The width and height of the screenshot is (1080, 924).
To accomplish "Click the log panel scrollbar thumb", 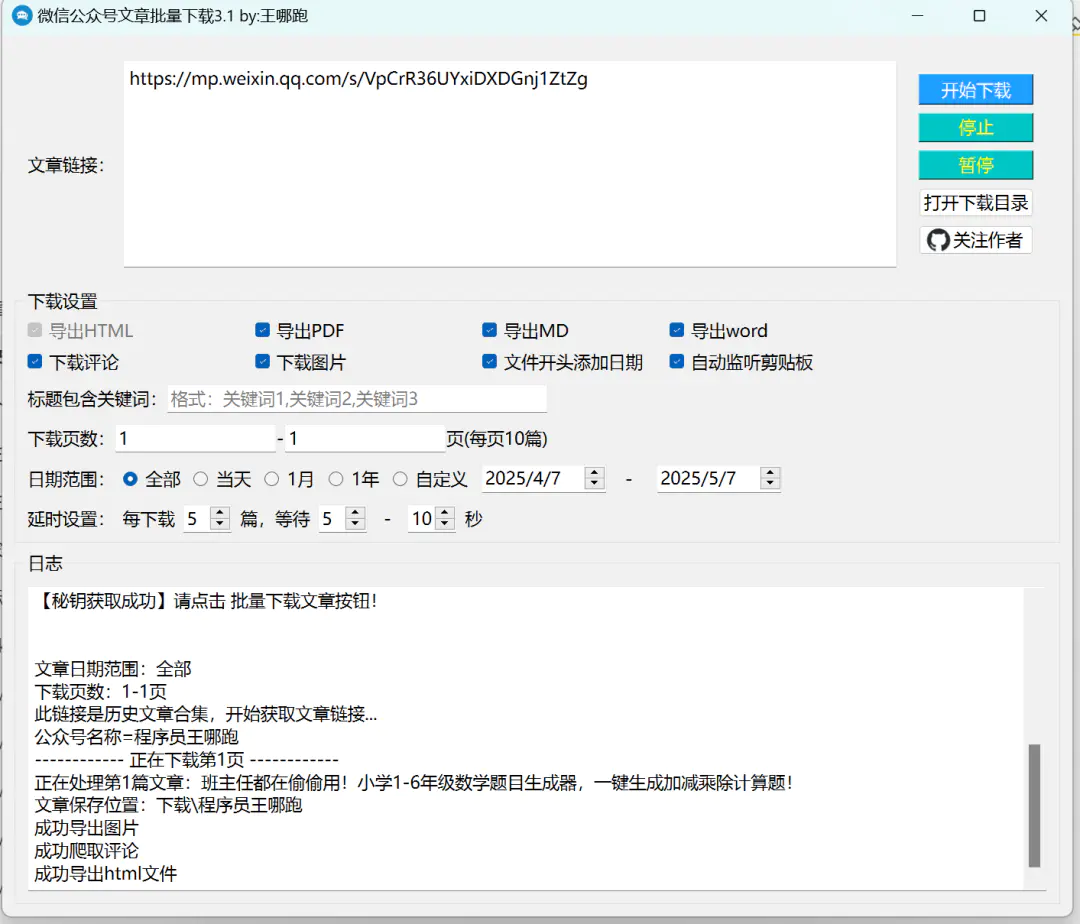I will [x=1034, y=805].
